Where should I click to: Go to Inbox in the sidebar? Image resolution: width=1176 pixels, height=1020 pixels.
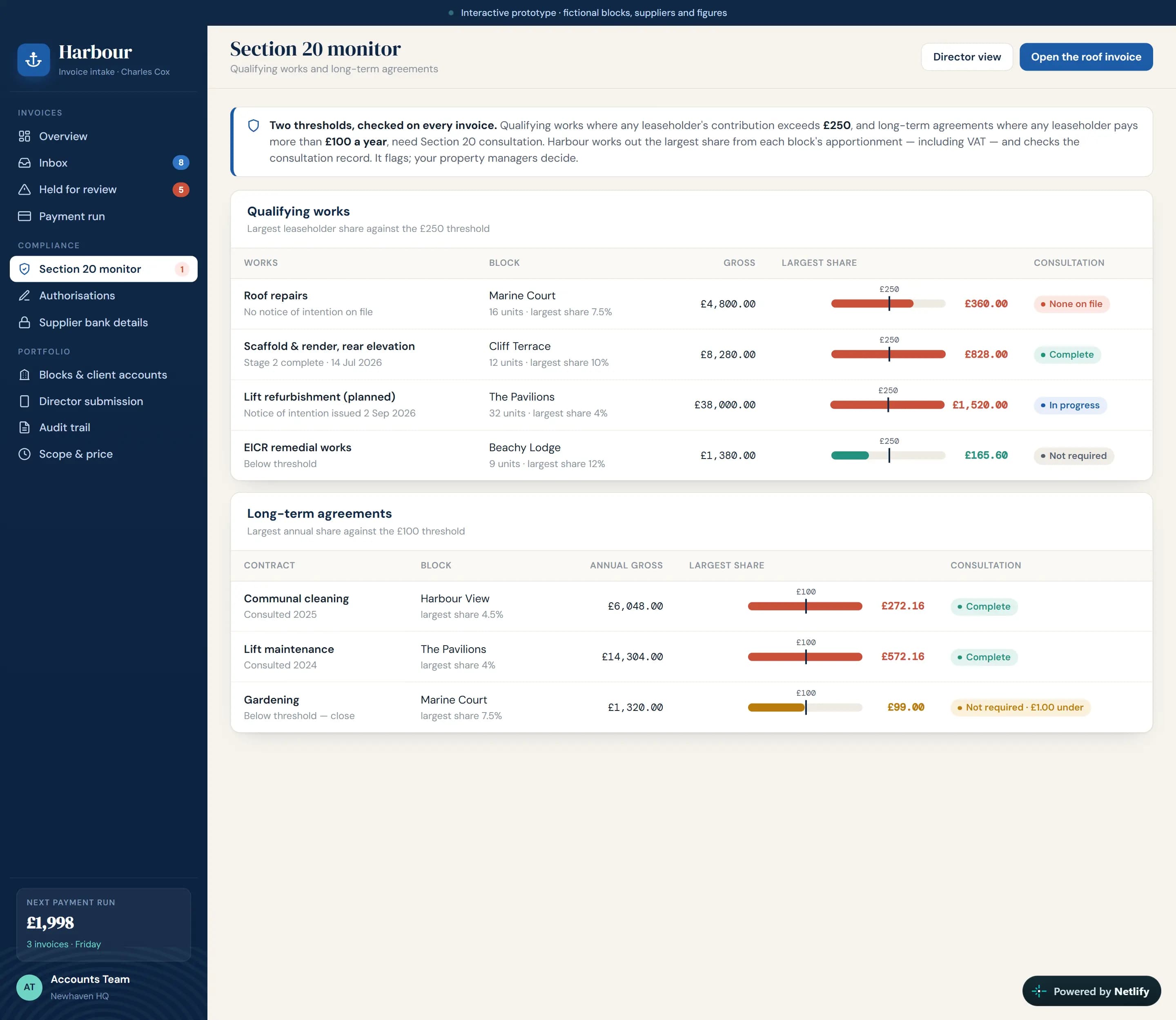pos(104,163)
